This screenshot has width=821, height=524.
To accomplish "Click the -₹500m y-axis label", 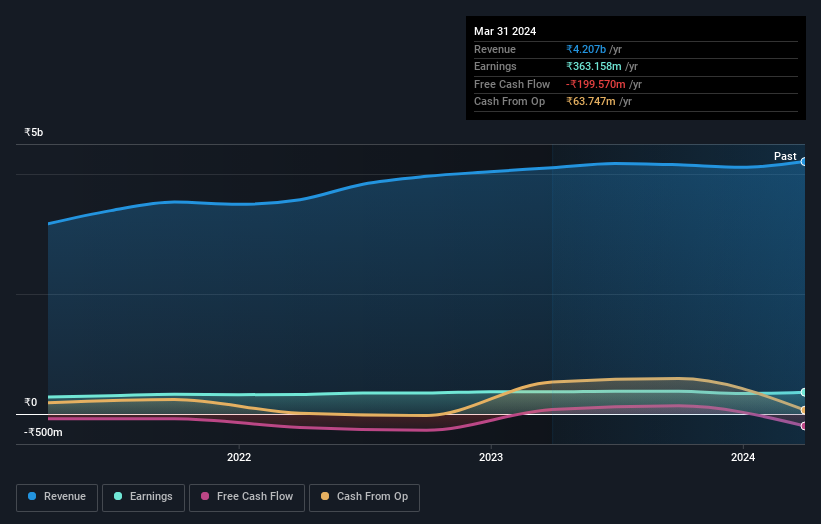I will [x=43, y=432].
